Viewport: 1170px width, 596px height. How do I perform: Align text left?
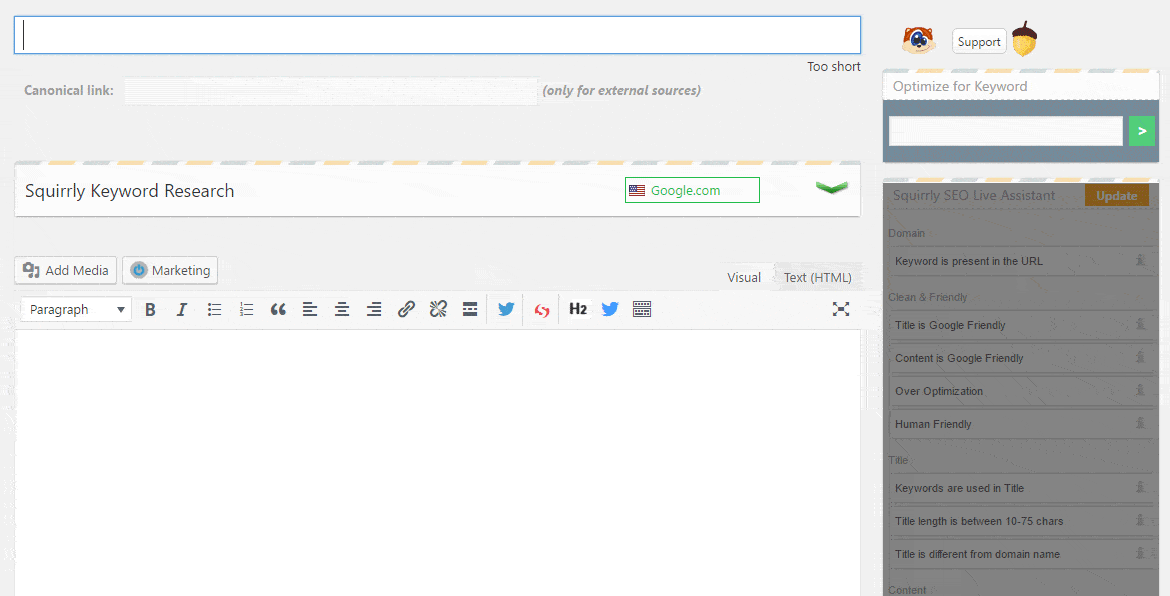pyautogui.click(x=310, y=310)
